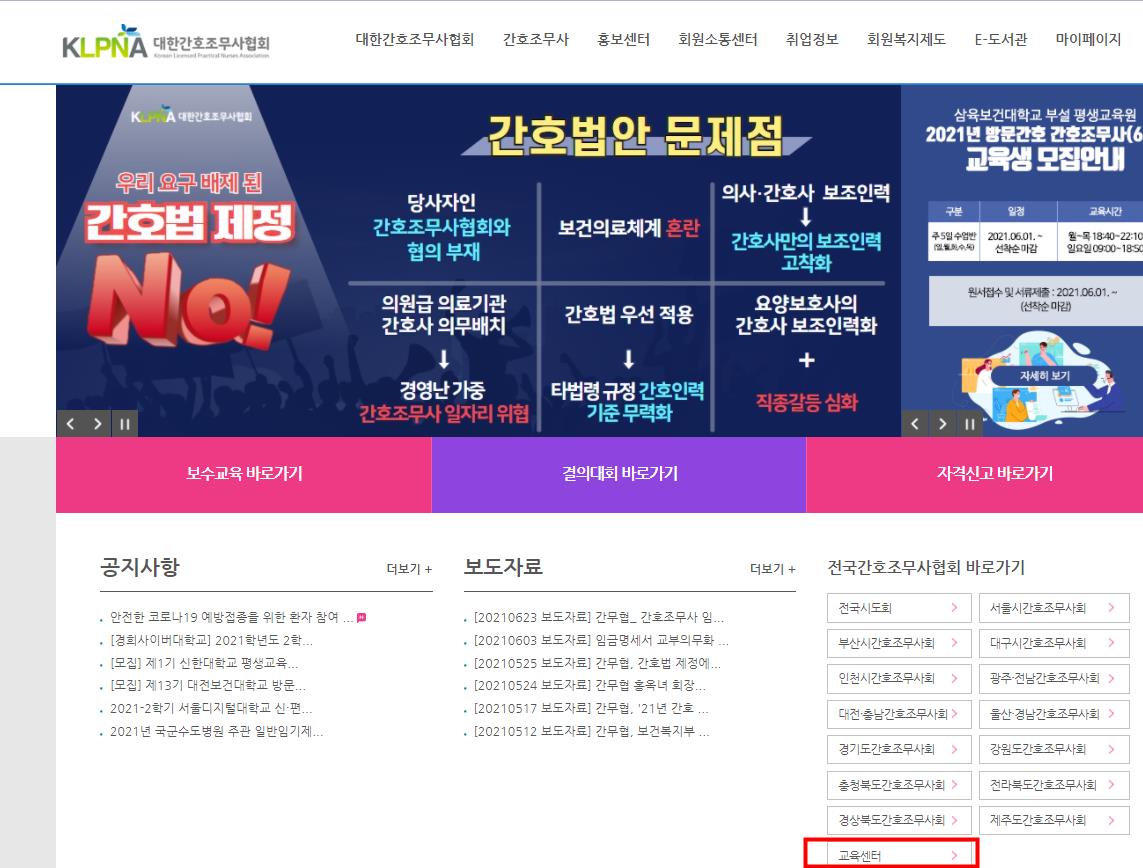This screenshot has height=868, width=1143.
Task: Open notice [모집] 제13기 대전보건대학교 방문
Action: pos(208,686)
